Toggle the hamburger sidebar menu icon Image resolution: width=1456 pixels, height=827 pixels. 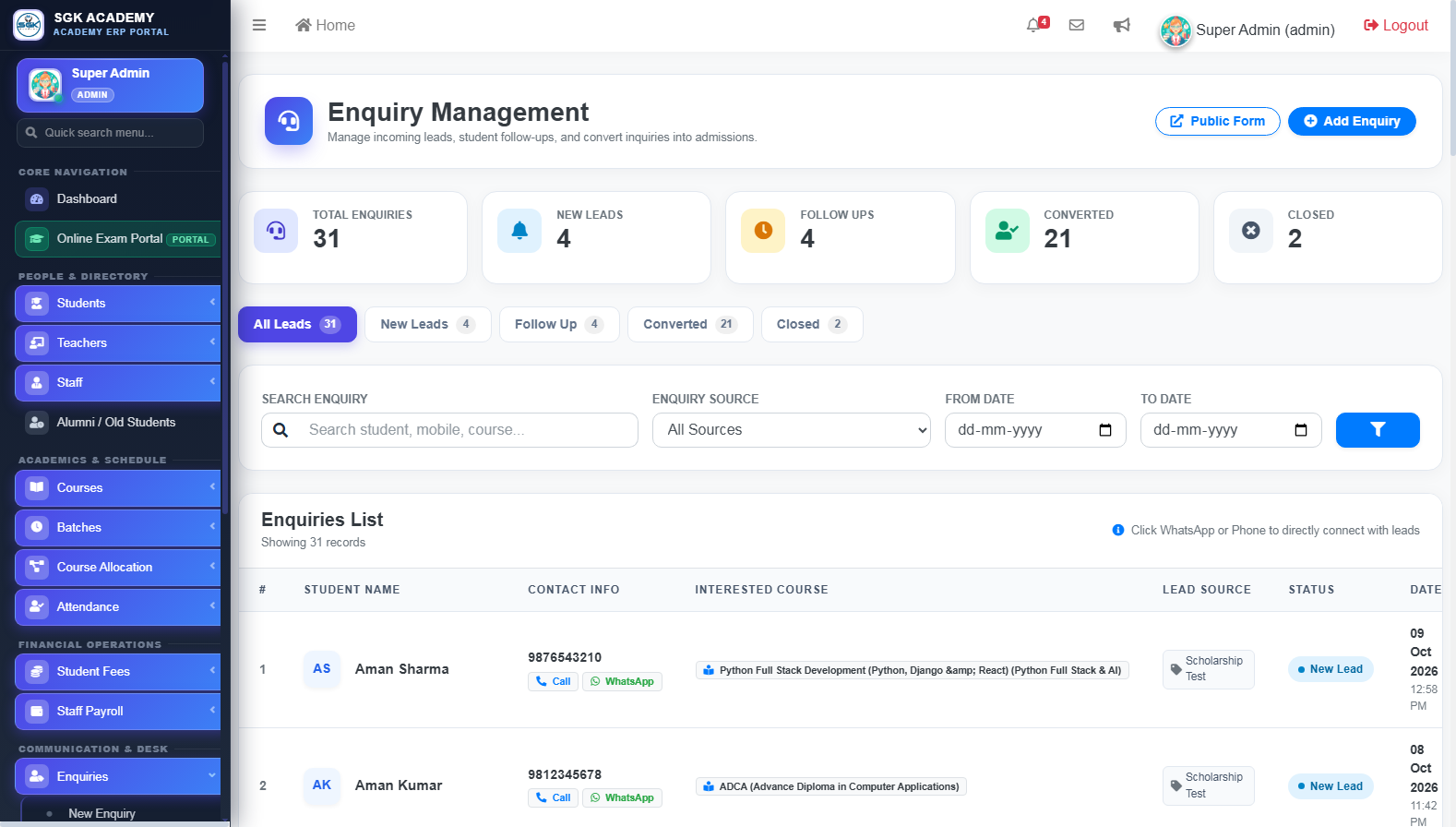(259, 25)
